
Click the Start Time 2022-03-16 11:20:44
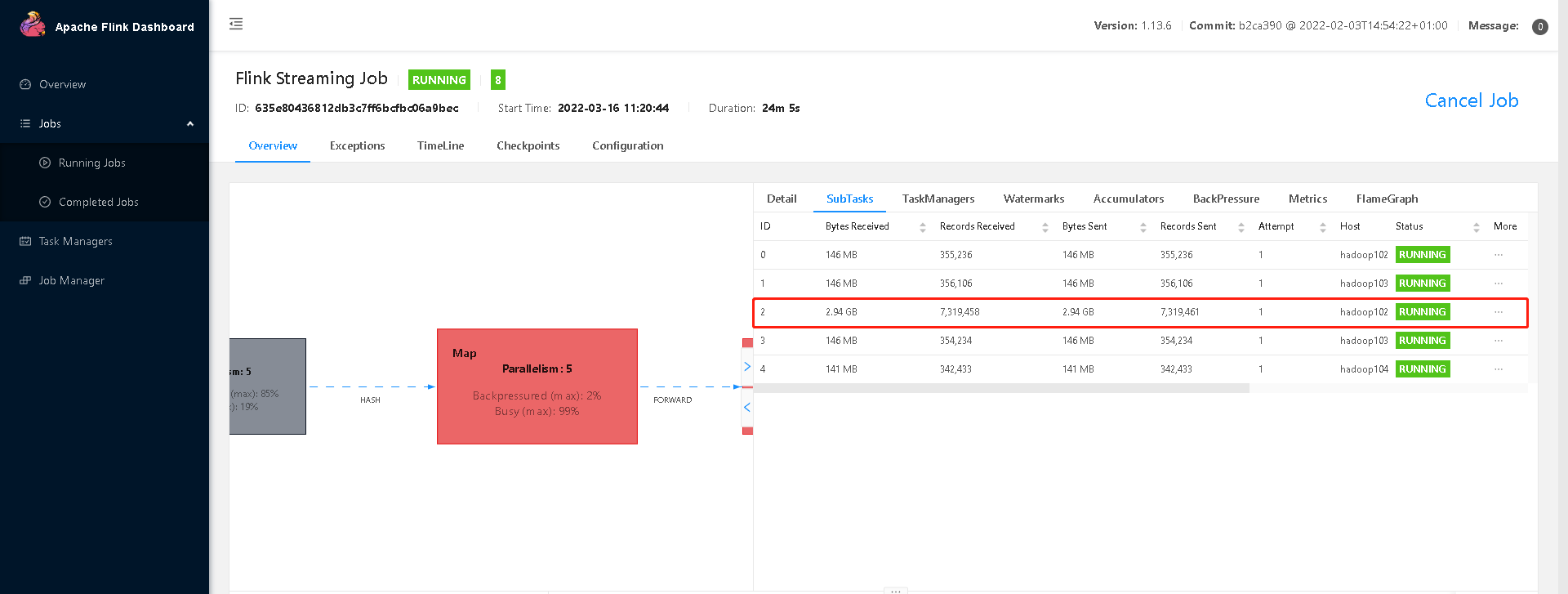613,108
